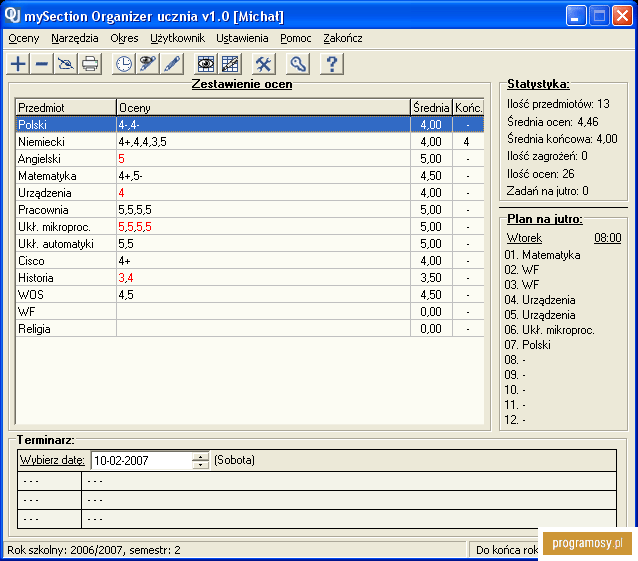Select the Historia subject row

(250, 278)
